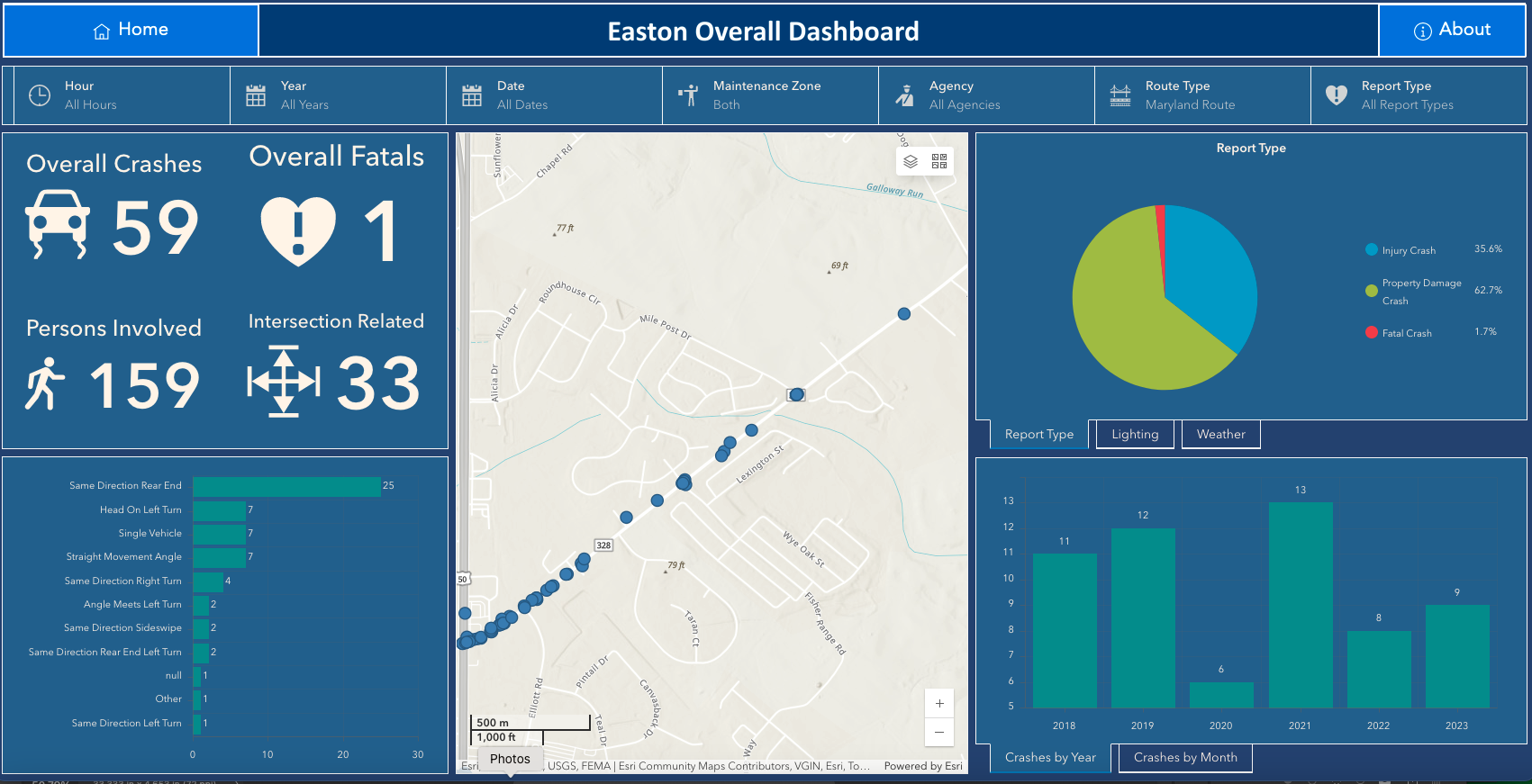Open the Hour filter dropdown
Screen dimensions: 1532x784
click(122, 95)
